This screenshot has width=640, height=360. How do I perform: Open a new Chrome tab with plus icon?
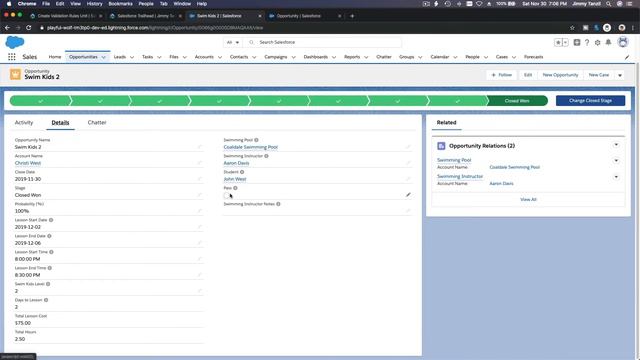coord(352,16)
